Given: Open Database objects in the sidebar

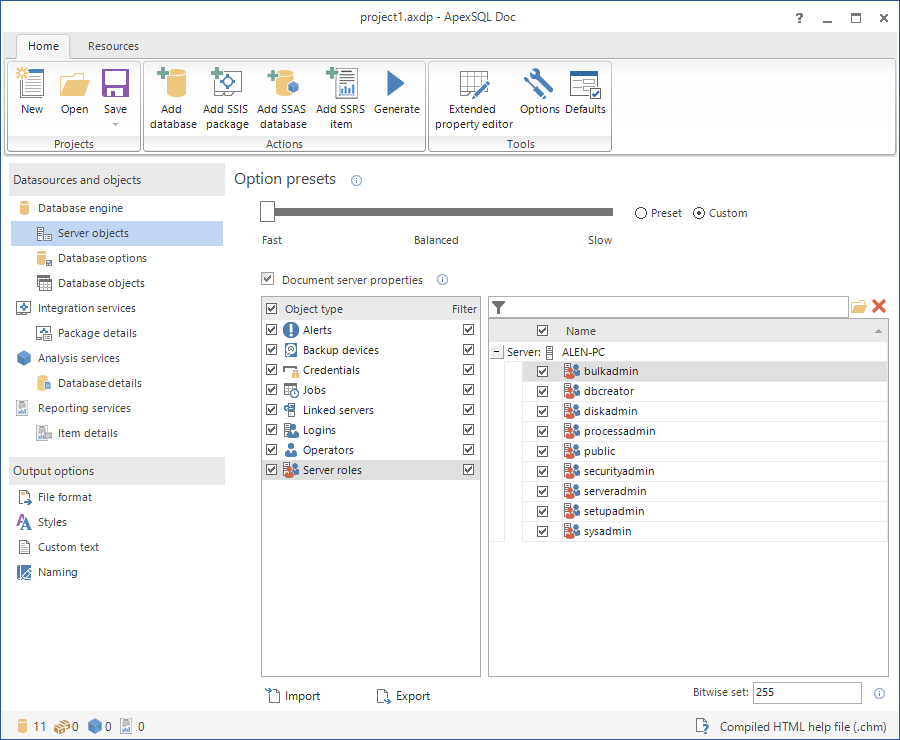Looking at the screenshot, I should click(x=101, y=283).
